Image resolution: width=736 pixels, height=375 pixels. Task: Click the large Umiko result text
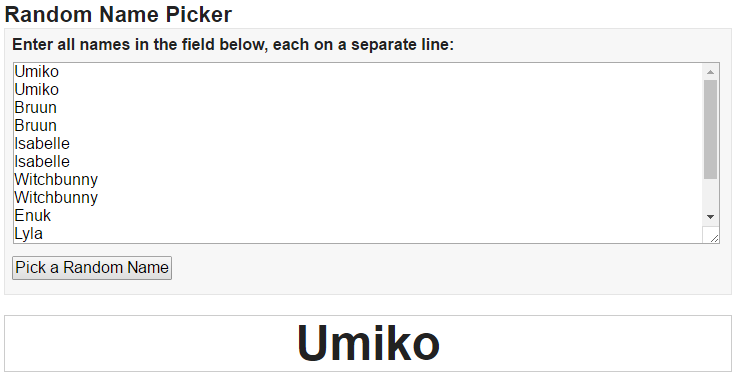[368, 343]
